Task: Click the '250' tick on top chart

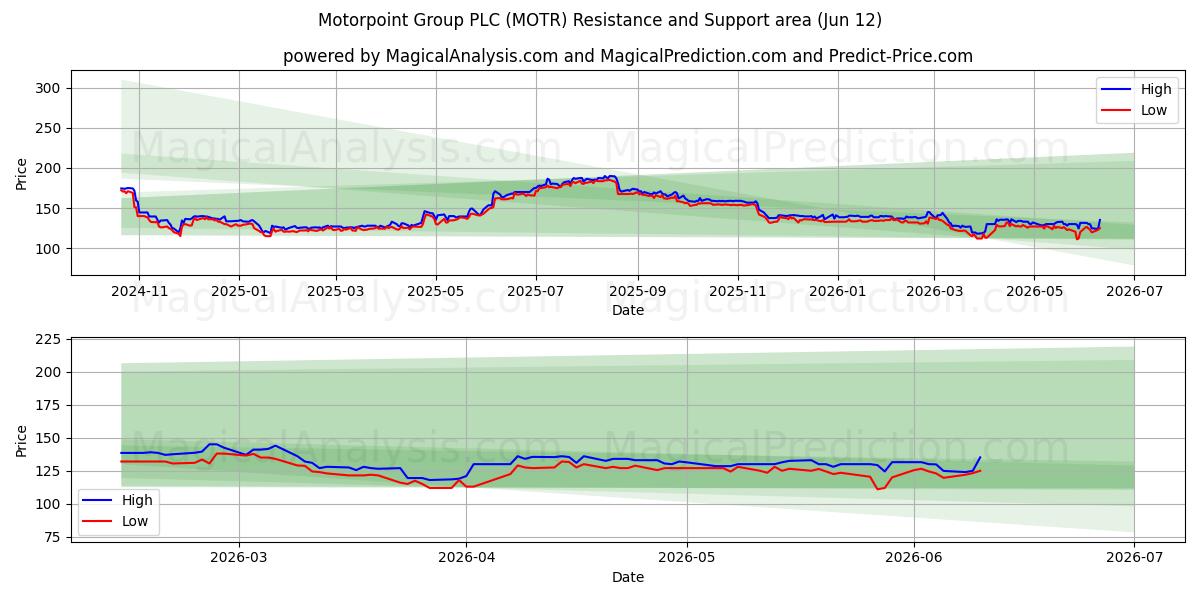Action: pyautogui.click(x=49, y=128)
